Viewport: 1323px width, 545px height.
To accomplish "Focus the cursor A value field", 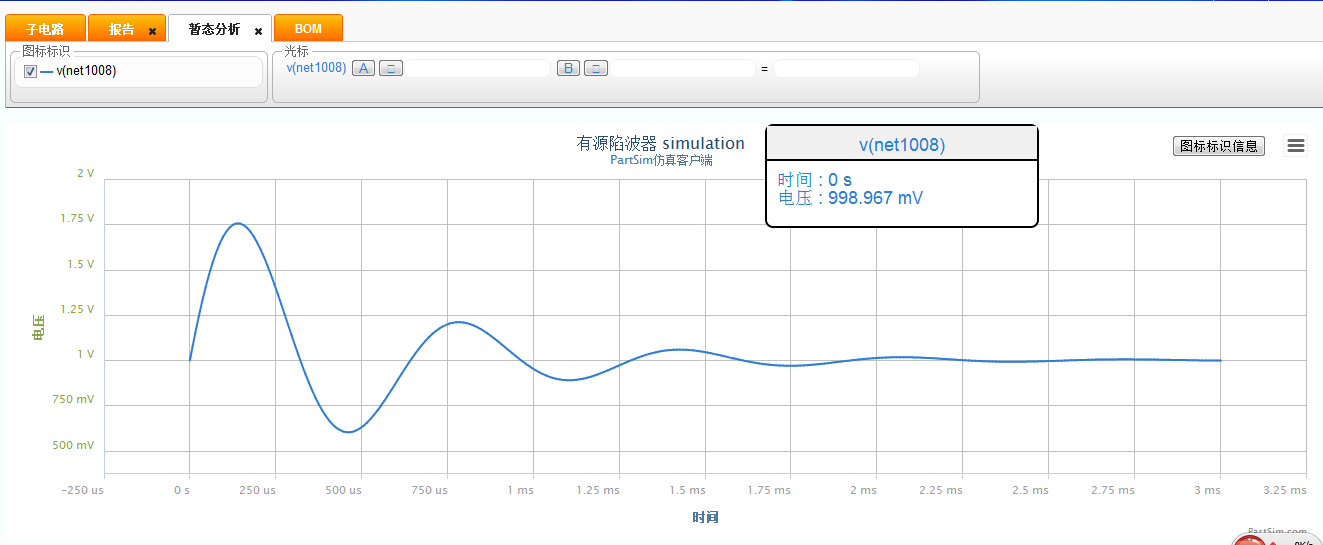I will click(478, 68).
